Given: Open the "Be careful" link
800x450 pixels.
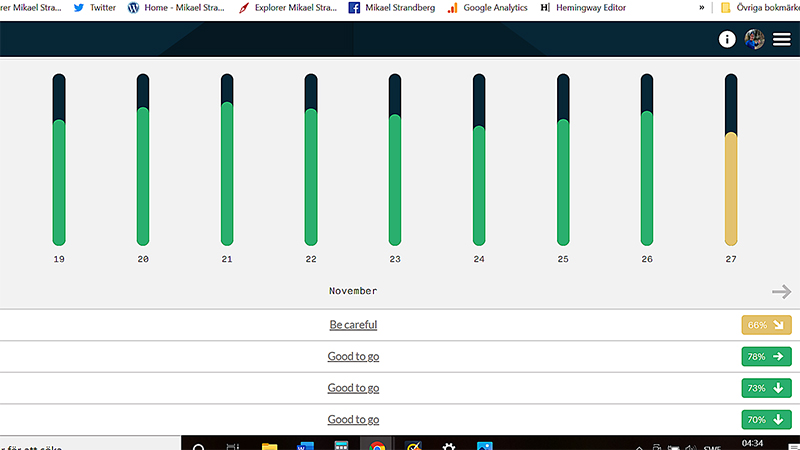Looking at the screenshot, I should (x=353, y=325).
